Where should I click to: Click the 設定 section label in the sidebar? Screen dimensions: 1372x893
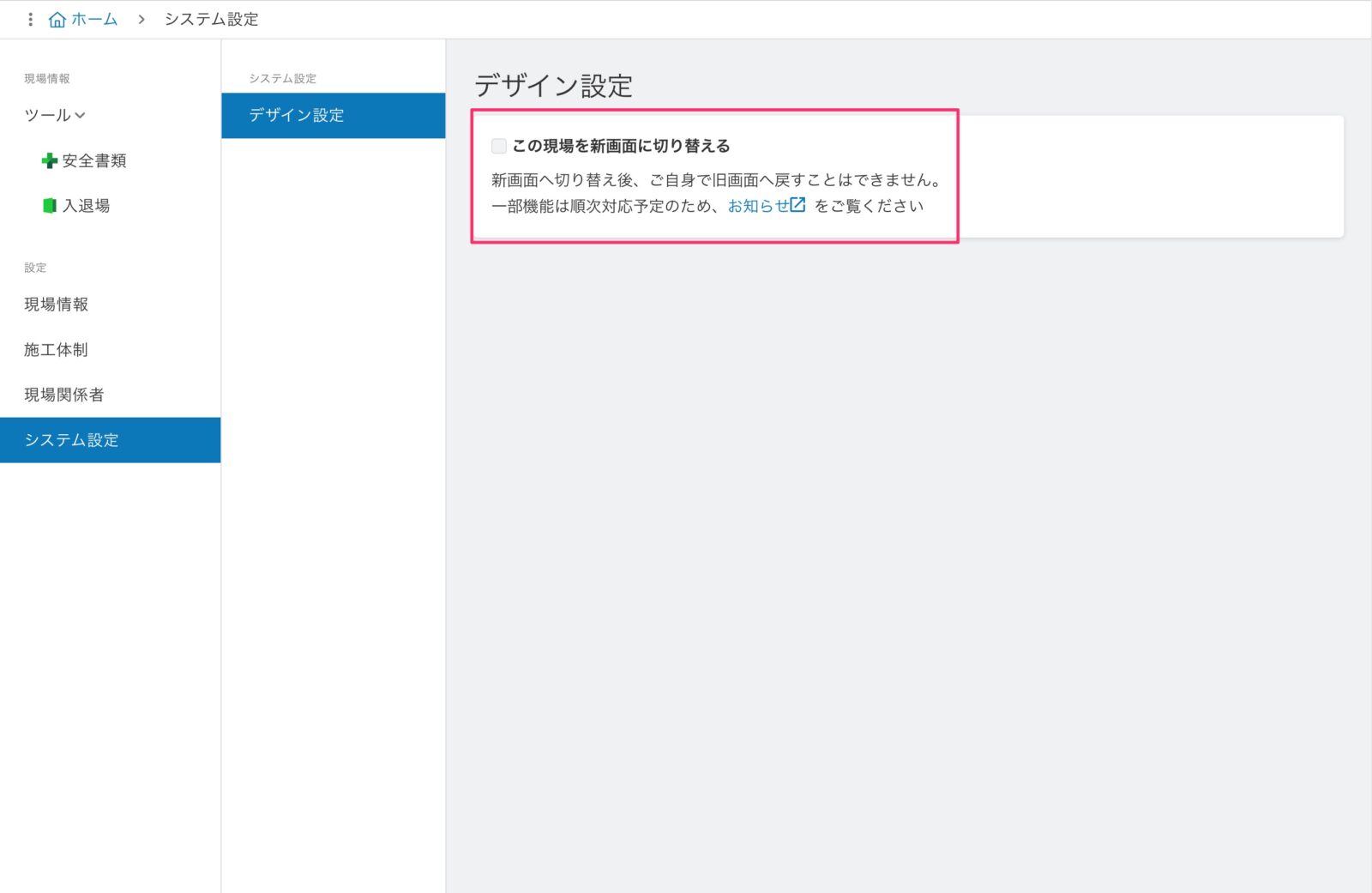[x=35, y=268]
